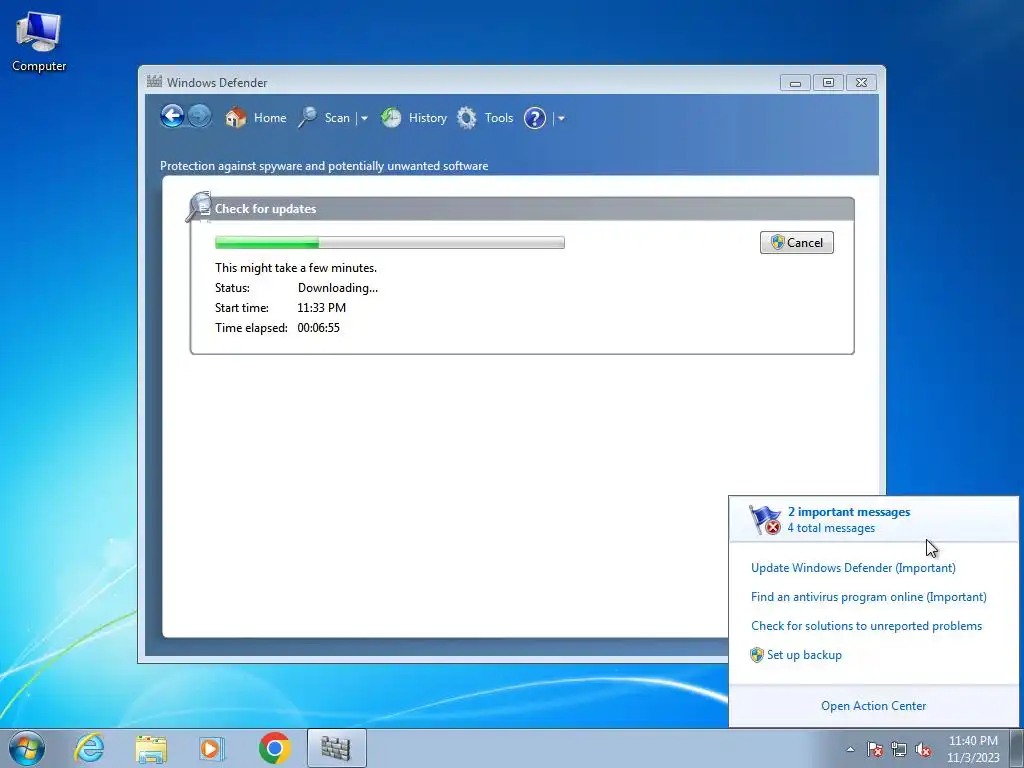Click the Forward arrow in Defender toolbar

(x=199, y=117)
